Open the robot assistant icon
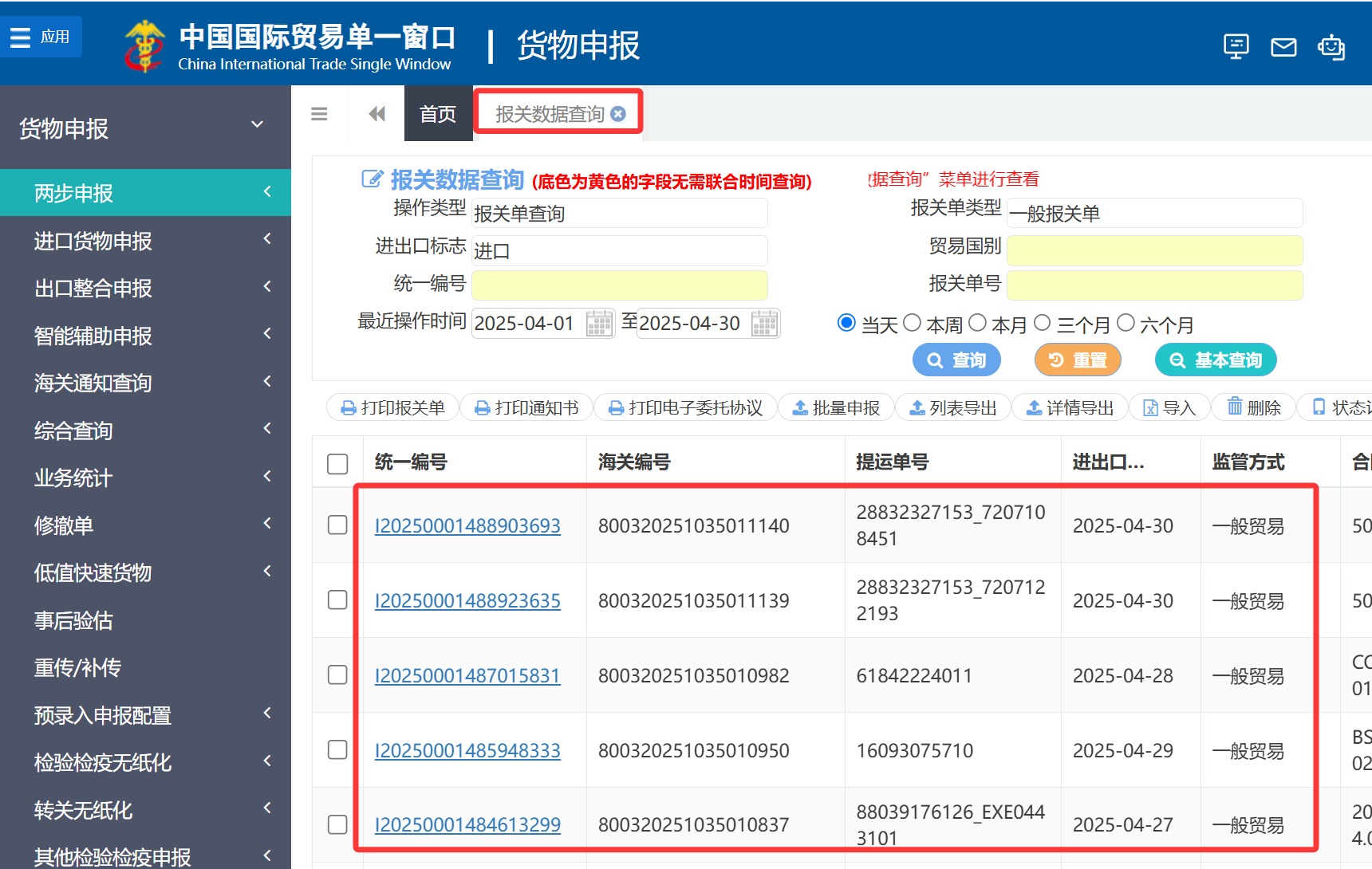Image resolution: width=1372 pixels, height=869 pixels. pyautogui.click(x=1331, y=47)
